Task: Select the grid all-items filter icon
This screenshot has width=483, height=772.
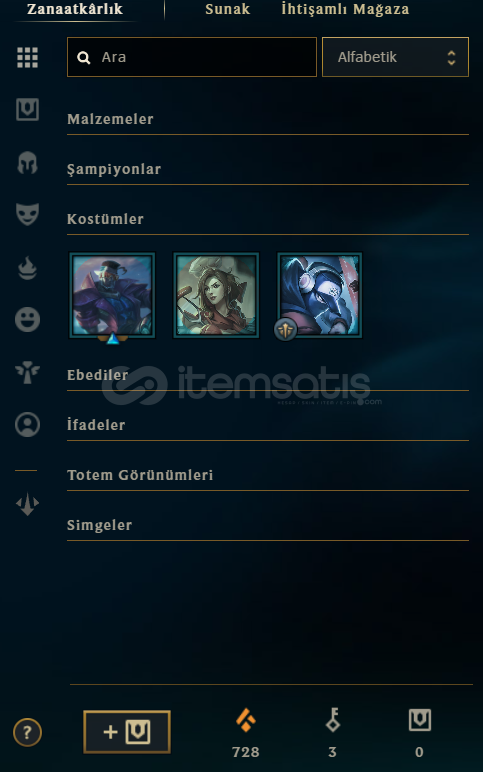Action: (x=28, y=58)
